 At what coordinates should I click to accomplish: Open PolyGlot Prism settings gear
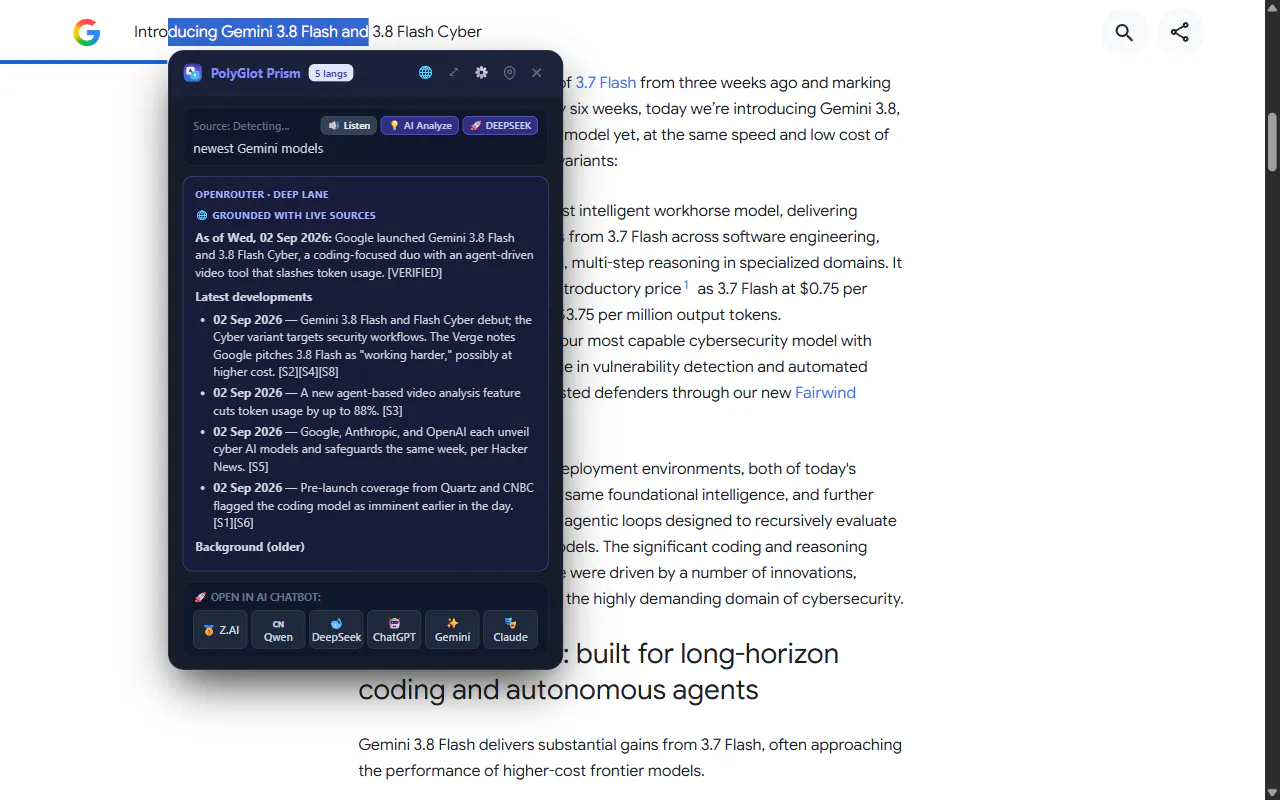(481, 73)
